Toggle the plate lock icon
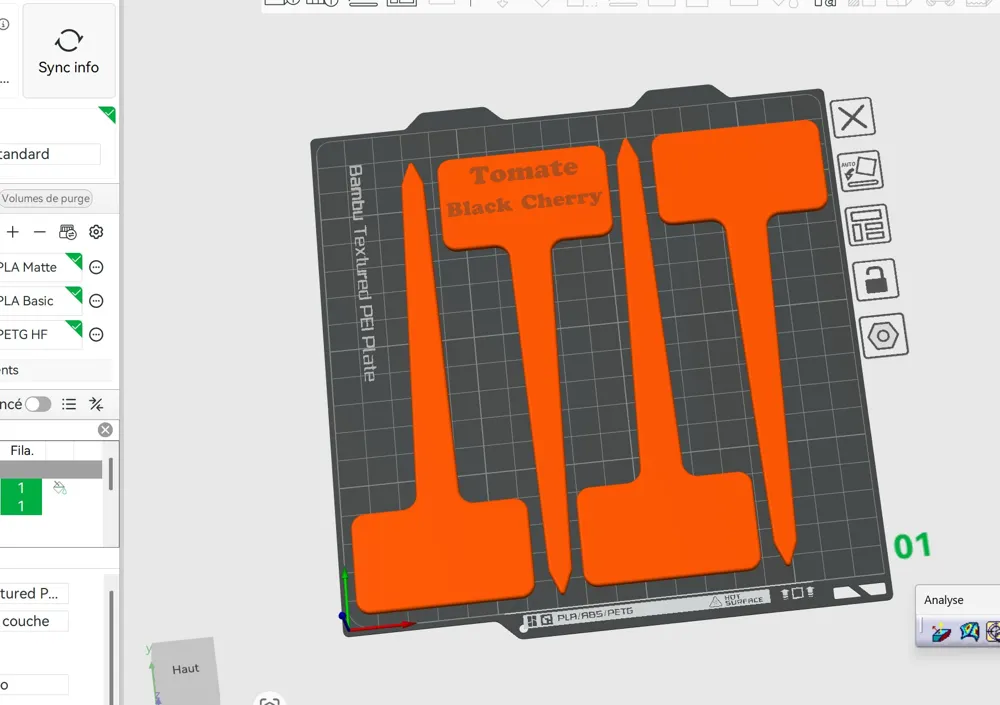Screen dimensions: 1000x705 point(876,280)
